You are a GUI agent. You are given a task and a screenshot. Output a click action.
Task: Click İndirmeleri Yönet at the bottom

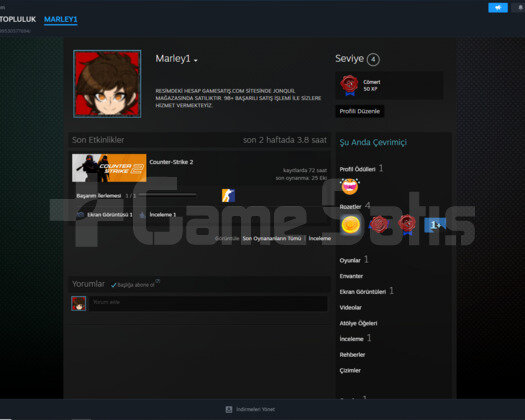coord(255,409)
